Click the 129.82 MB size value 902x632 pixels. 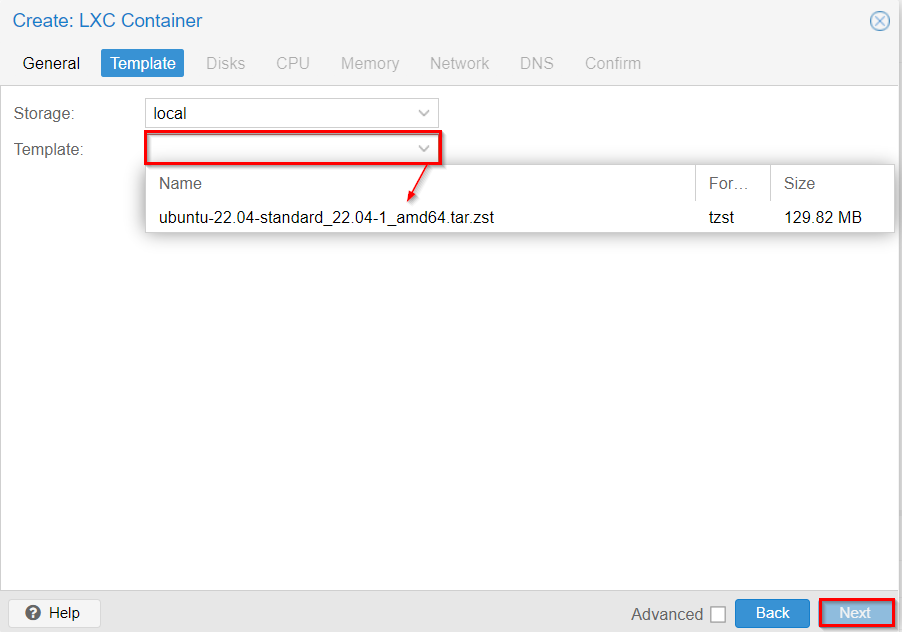823,217
